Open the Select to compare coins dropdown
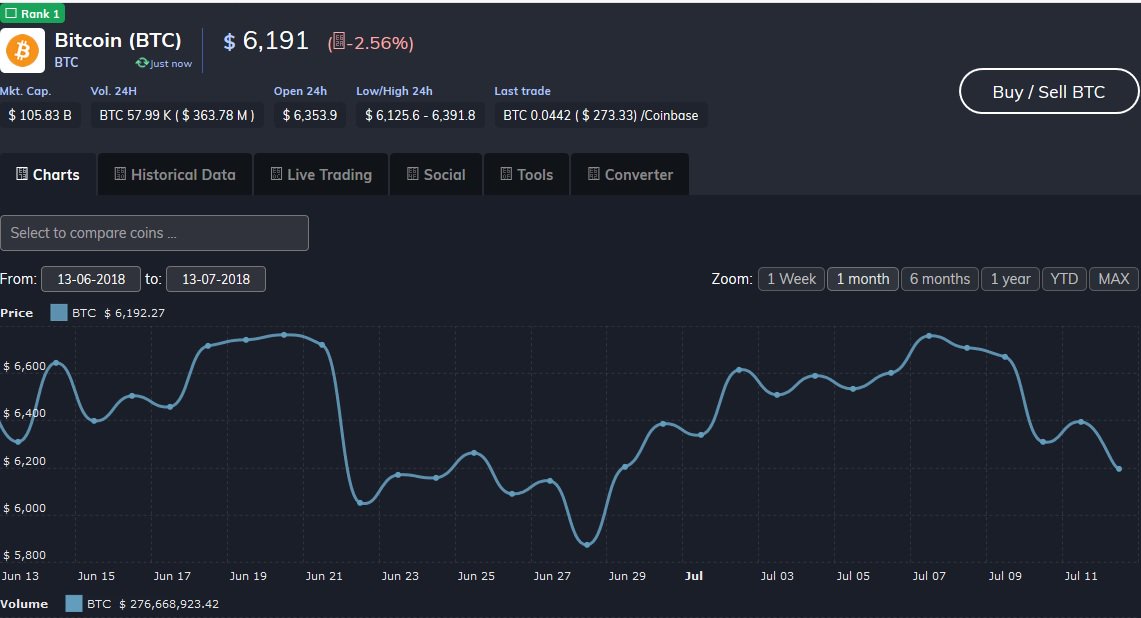Screen dimensions: 1141x618 click(154, 233)
